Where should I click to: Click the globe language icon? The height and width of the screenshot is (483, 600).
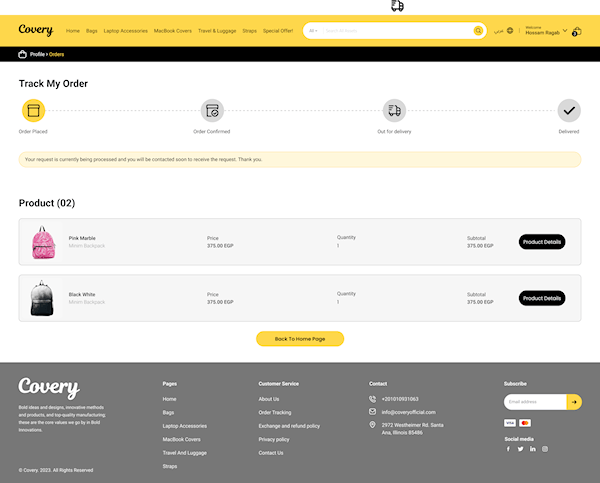click(510, 31)
